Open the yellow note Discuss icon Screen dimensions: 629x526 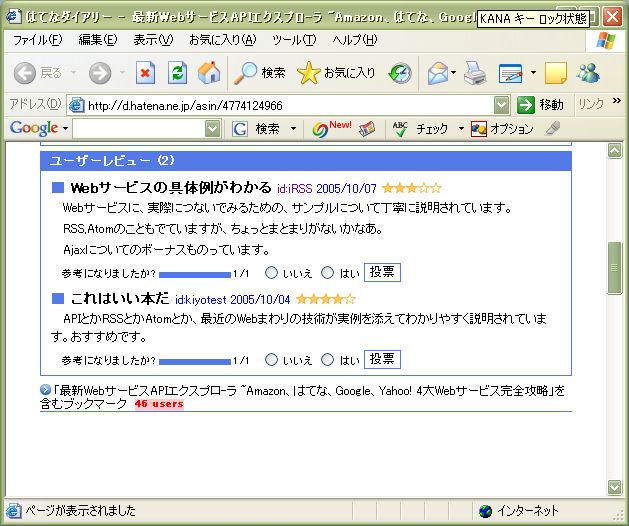(556, 73)
